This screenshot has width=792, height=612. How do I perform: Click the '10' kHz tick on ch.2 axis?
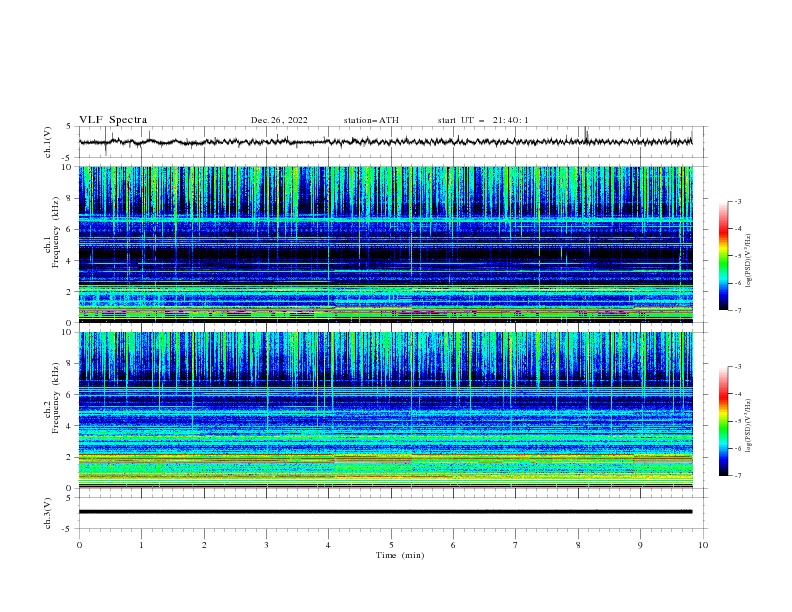click(69, 332)
